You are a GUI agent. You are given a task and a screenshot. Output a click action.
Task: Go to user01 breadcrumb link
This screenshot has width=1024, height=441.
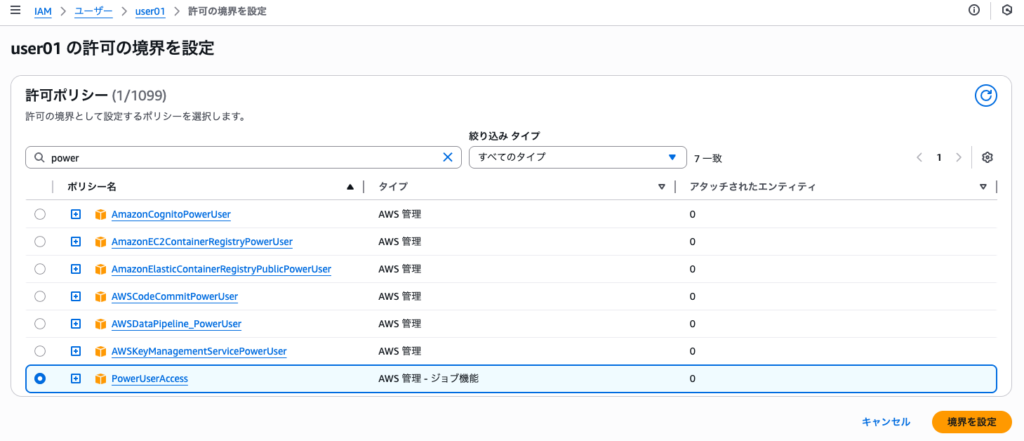pyautogui.click(x=151, y=10)
